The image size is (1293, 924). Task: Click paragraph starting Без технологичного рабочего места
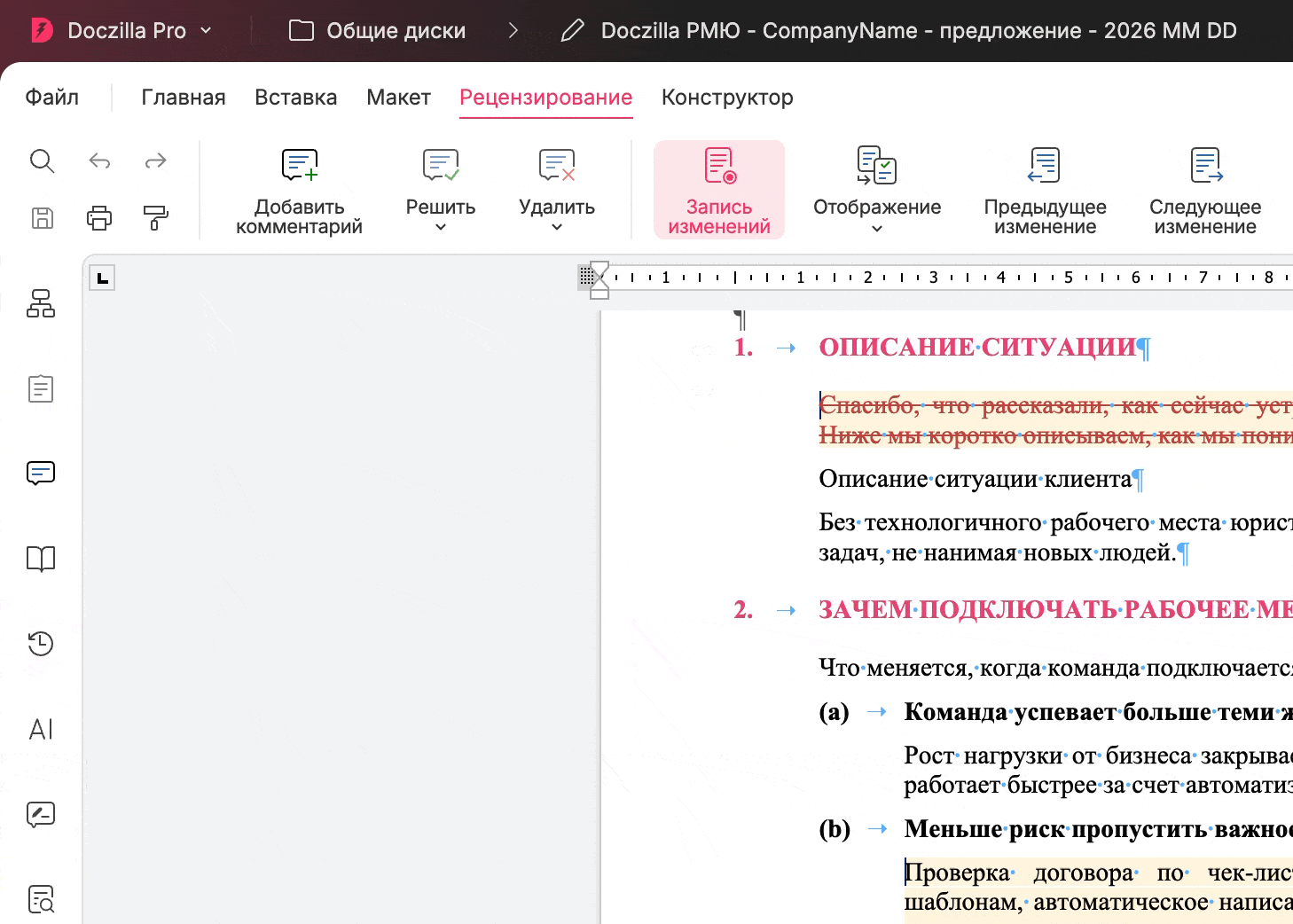(x=1056, y=537)
